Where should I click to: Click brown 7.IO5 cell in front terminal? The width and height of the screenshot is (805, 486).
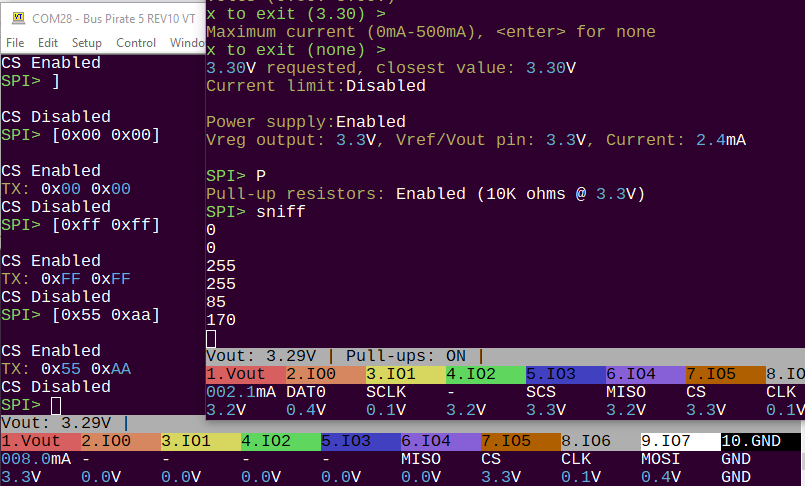(726, 374)
